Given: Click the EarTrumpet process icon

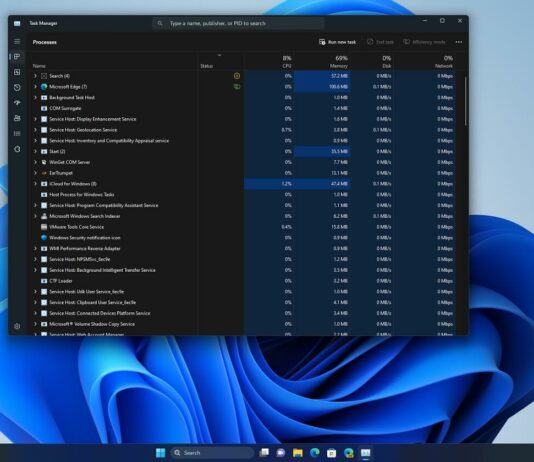Looking at the screenshot, I should (x=44, y=173).
